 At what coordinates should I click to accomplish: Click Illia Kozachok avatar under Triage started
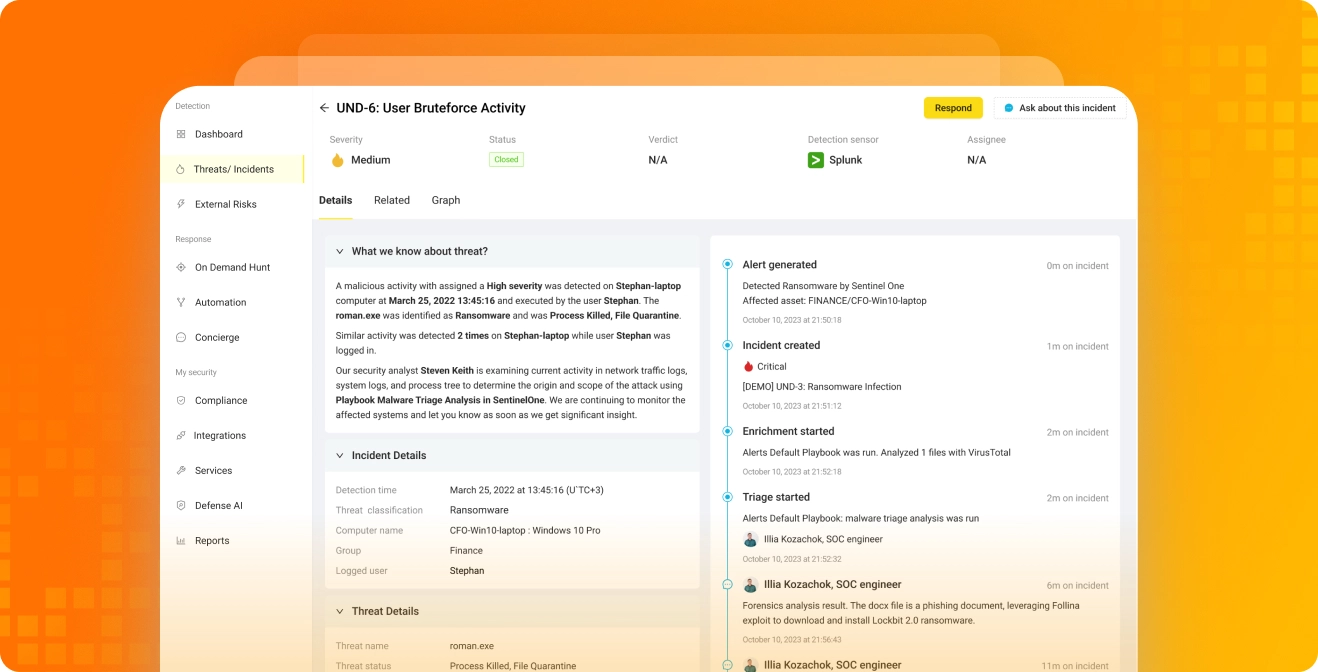pos(750,539)
